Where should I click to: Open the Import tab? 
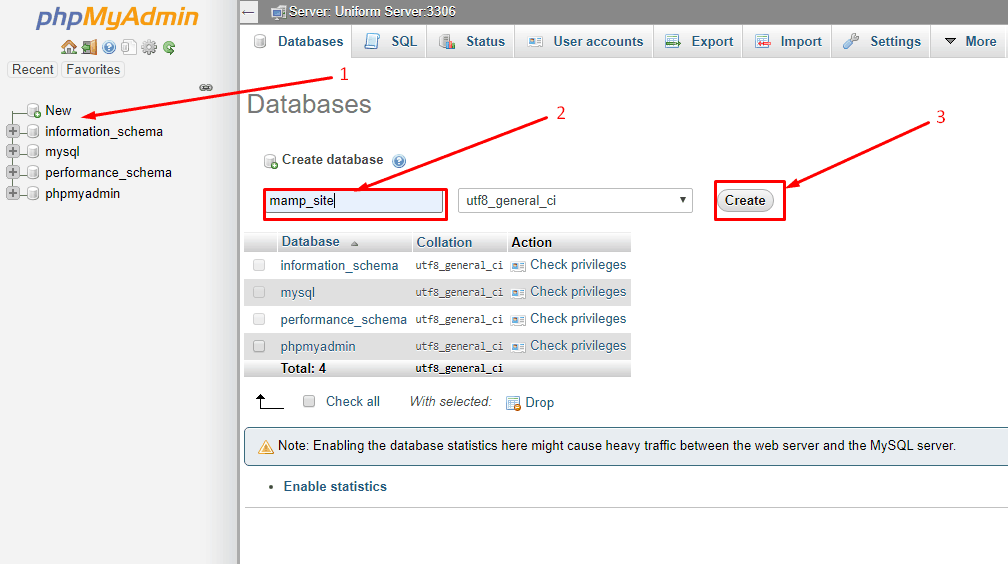(788, 41)
